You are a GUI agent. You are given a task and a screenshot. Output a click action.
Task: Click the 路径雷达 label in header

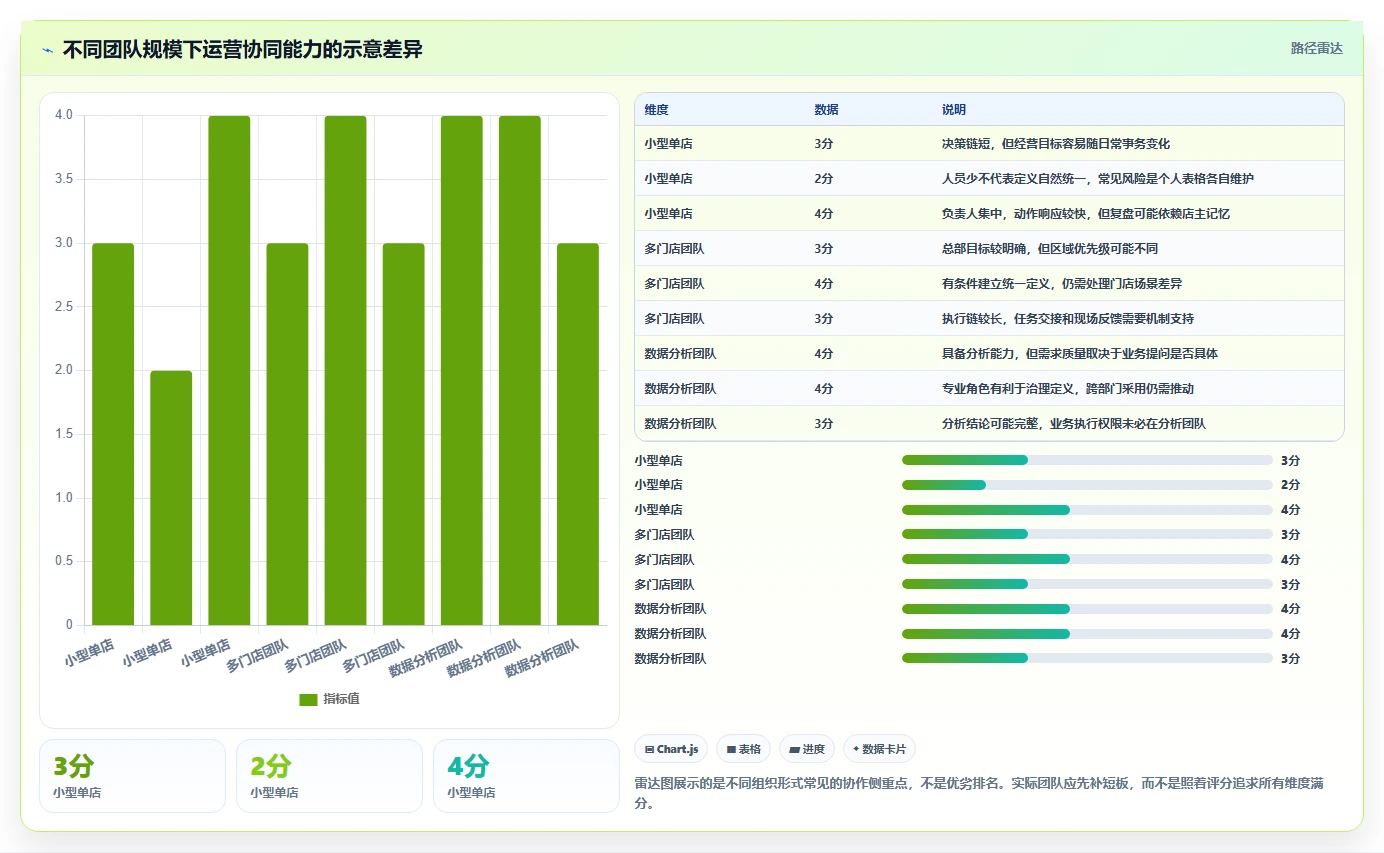click(1316, 48)
